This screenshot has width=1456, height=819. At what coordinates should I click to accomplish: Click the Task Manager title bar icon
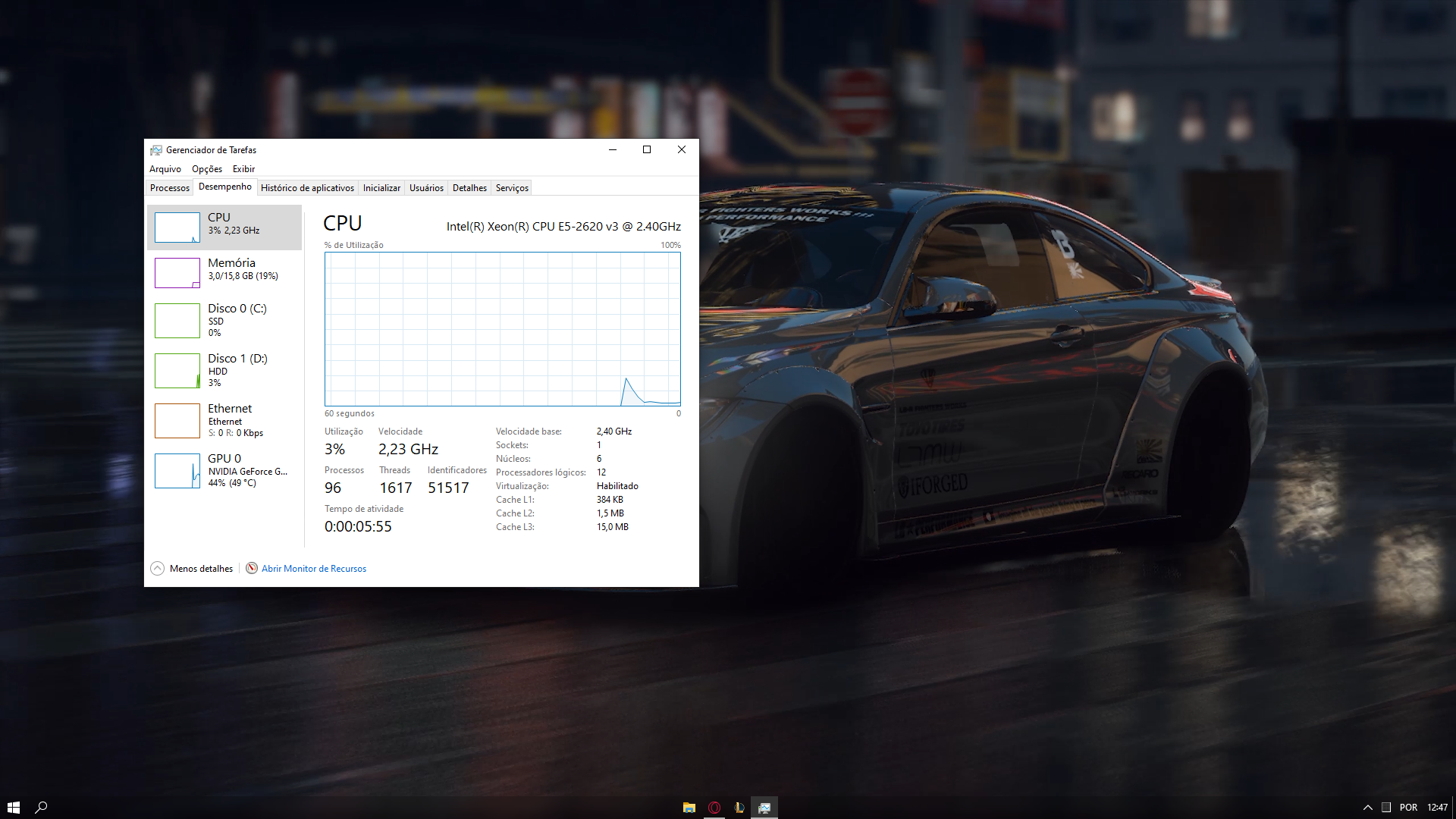click(156, 150)
